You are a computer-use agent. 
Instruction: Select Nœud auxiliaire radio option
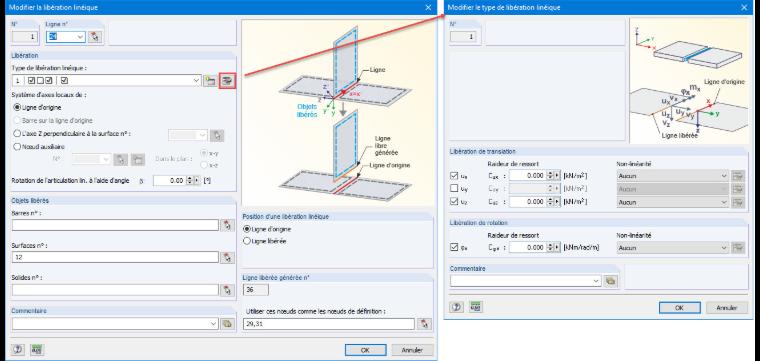click(17, 146)
